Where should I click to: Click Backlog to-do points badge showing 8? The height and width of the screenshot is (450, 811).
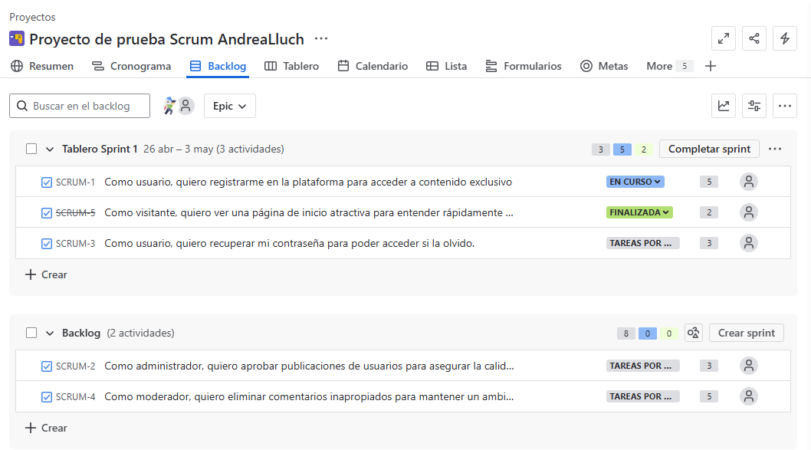click(x=626, y=333)
